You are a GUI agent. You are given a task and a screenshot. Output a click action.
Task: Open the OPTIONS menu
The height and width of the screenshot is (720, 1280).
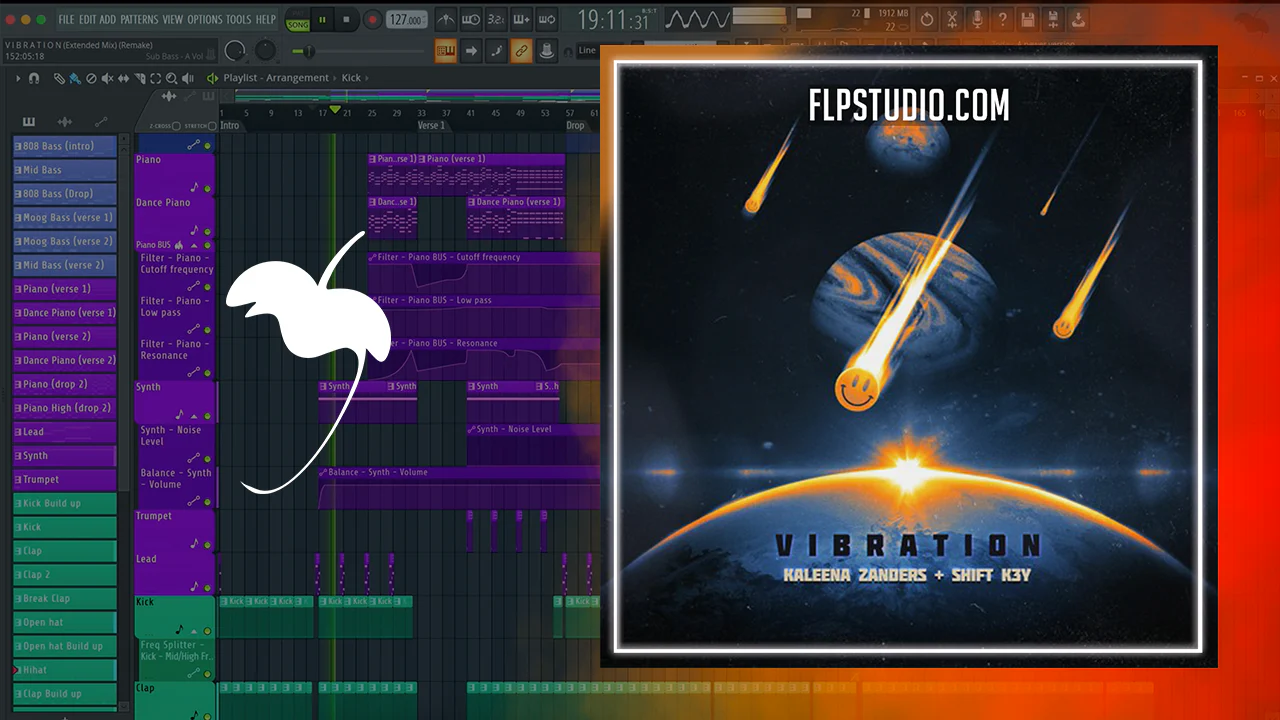[x=205, y=19]
